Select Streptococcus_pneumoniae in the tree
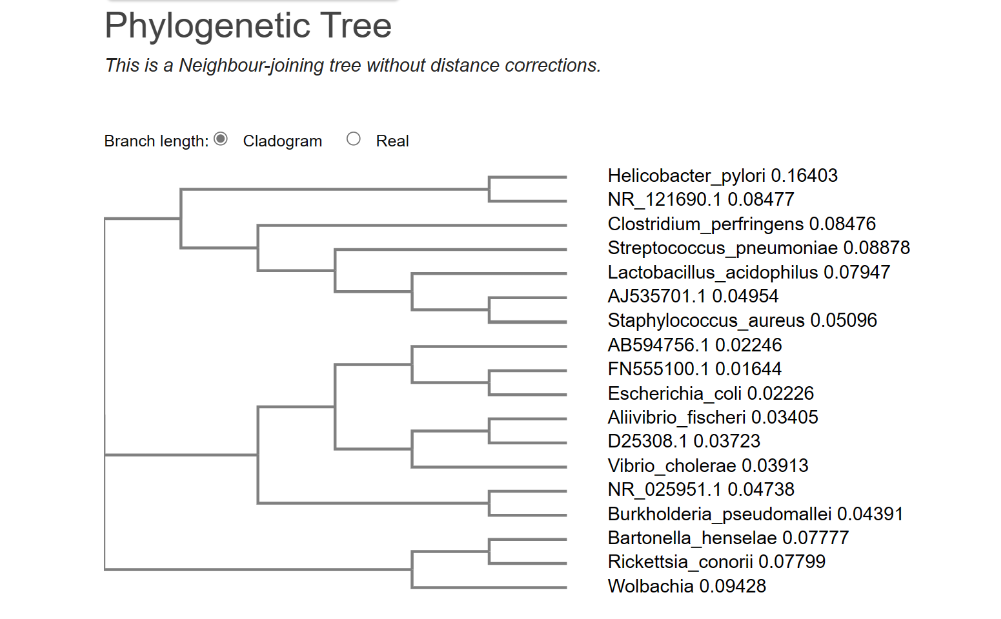Image resolution: width=1001 pixels, height=619 pixels. click(755, 248)
